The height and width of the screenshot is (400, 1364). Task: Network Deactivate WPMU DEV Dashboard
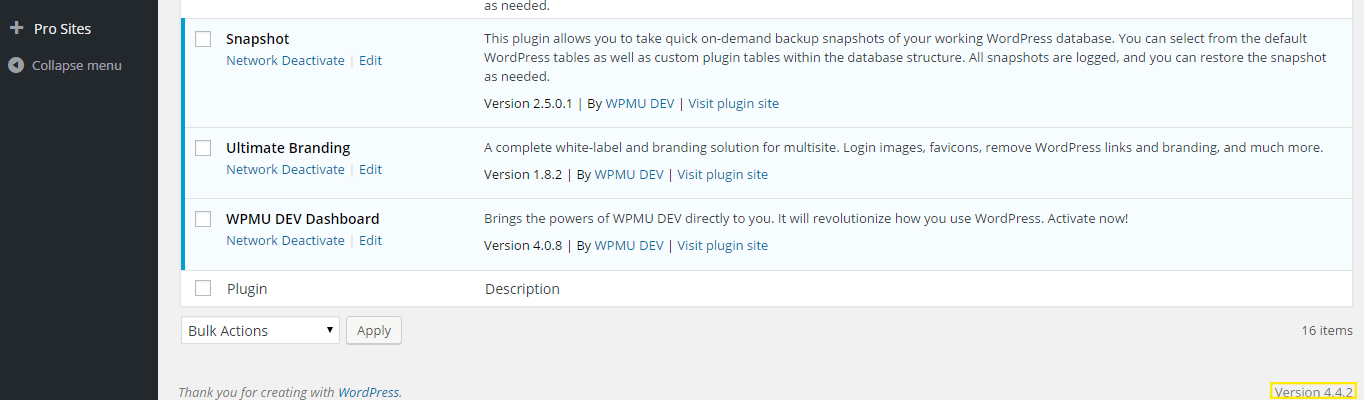click(x=285, y=240)
